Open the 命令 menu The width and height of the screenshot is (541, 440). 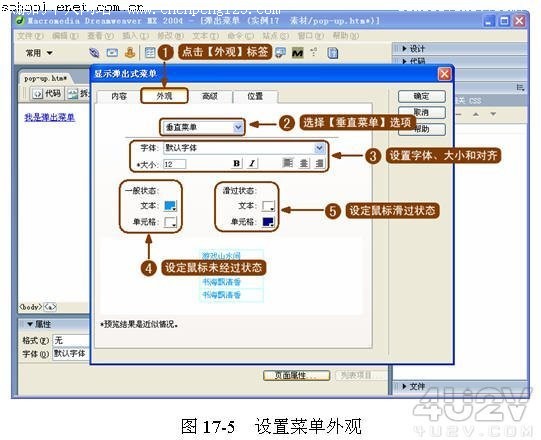241,36
